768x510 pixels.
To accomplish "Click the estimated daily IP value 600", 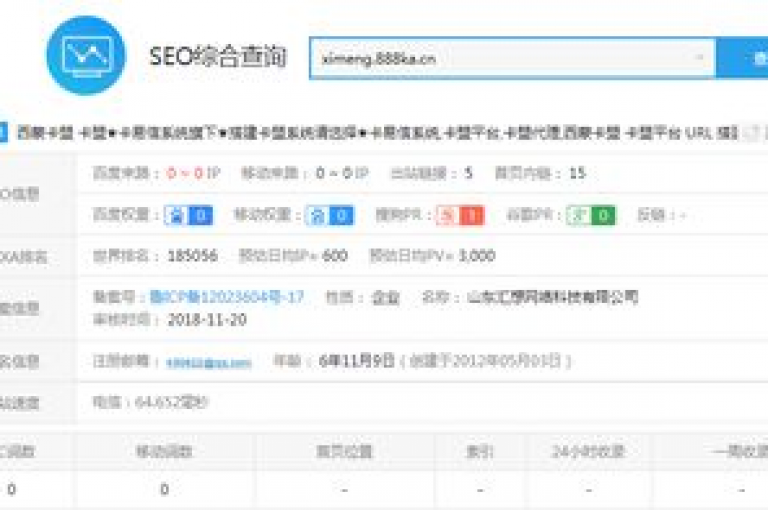I will point(335,256).
